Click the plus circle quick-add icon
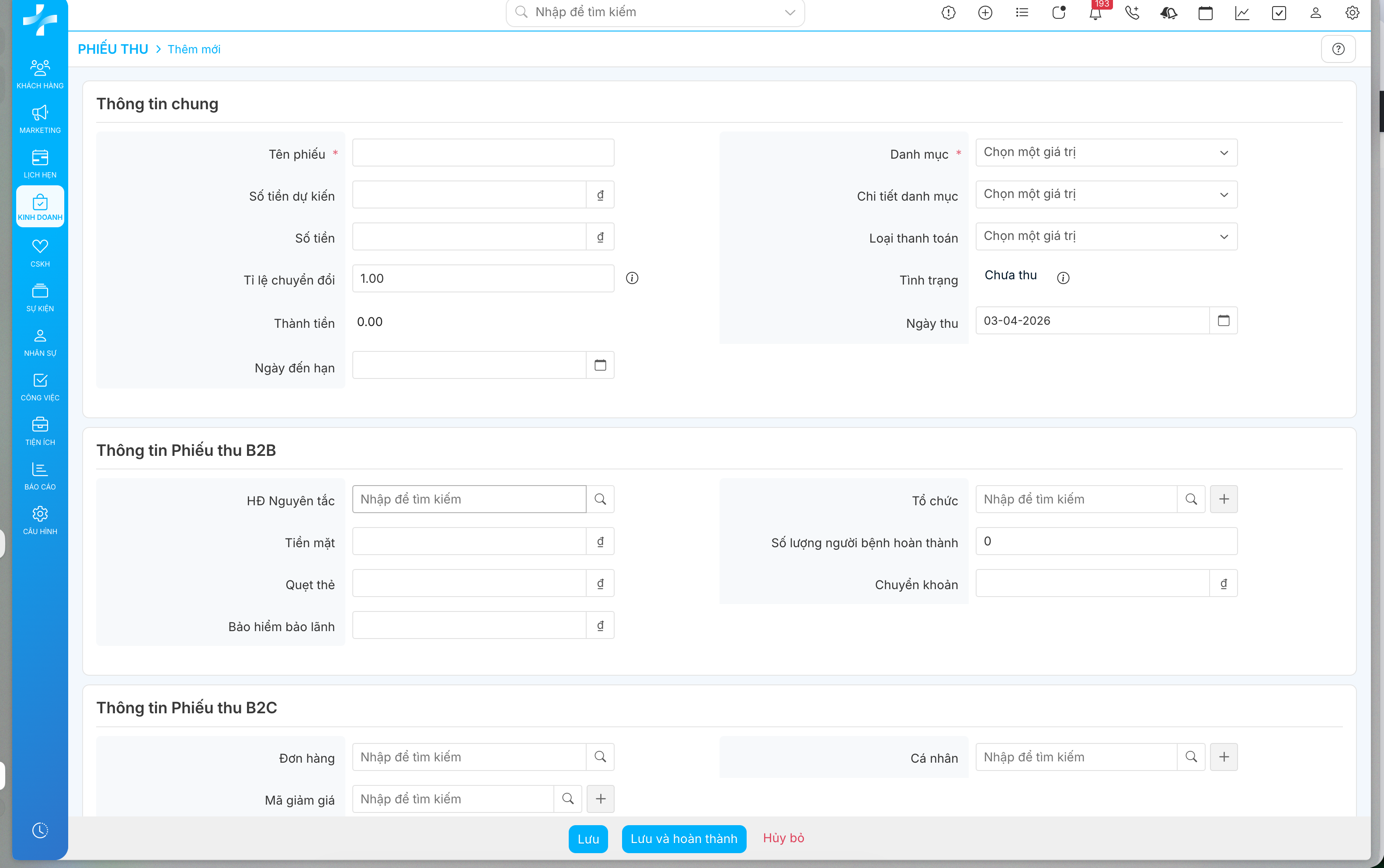Viewport: 1384px width, 868px height. tap(985, 13)
